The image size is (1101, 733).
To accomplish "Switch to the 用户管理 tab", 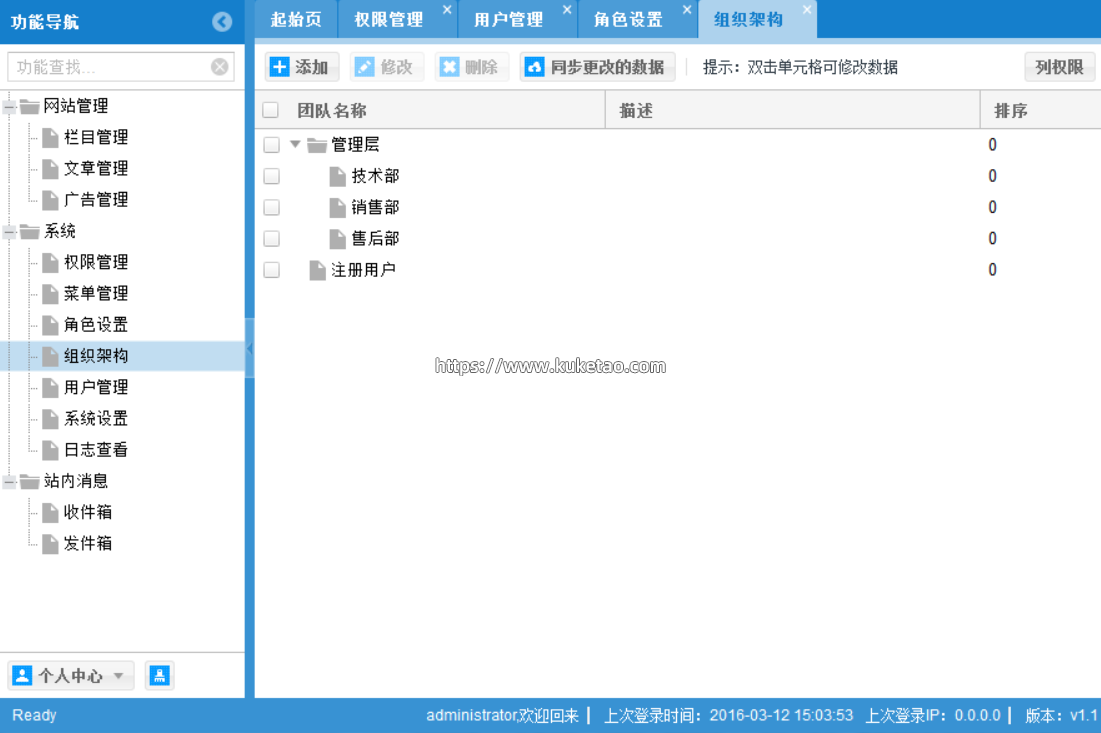I will coord(508,20).
